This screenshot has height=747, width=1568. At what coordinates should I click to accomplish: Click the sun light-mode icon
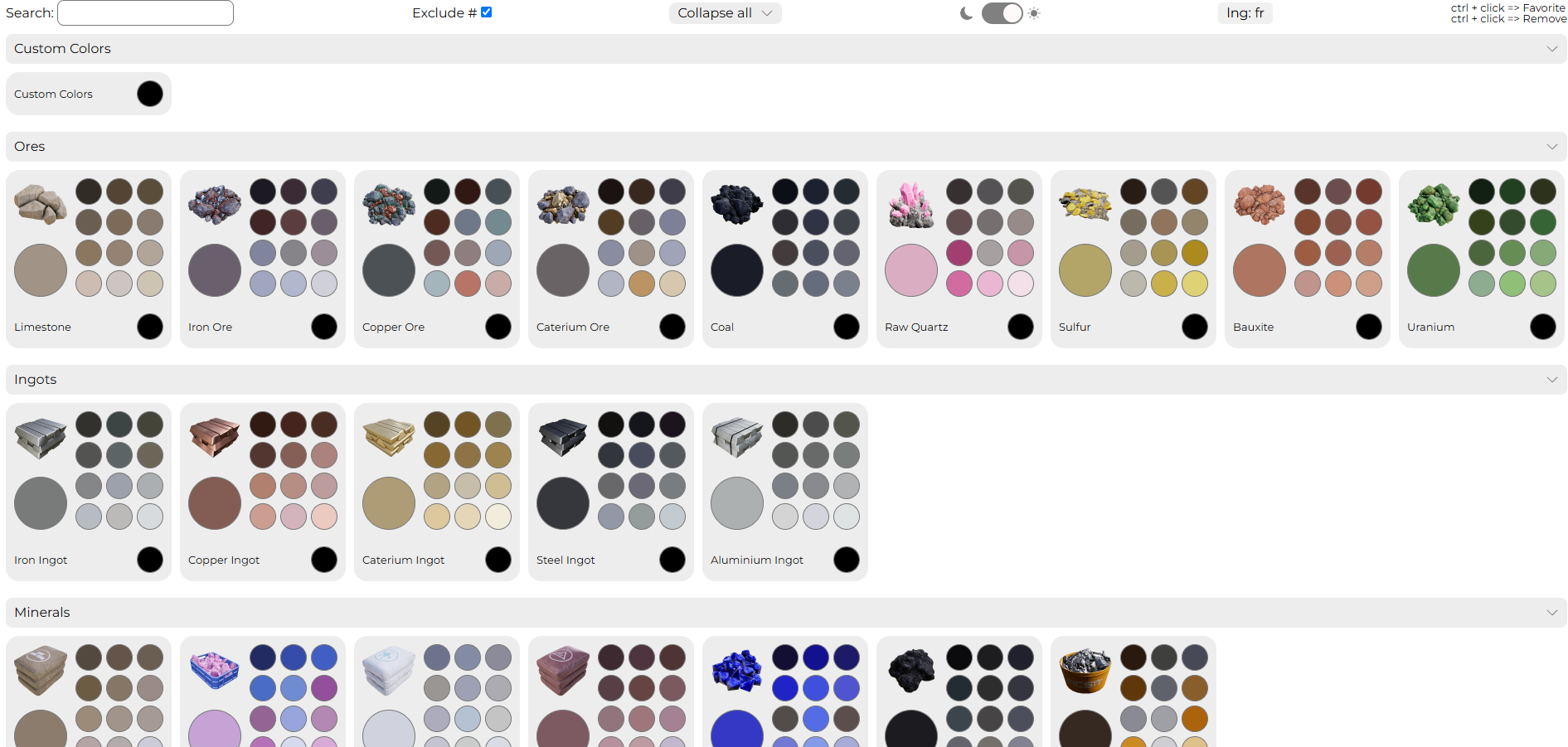(1034, 13)
